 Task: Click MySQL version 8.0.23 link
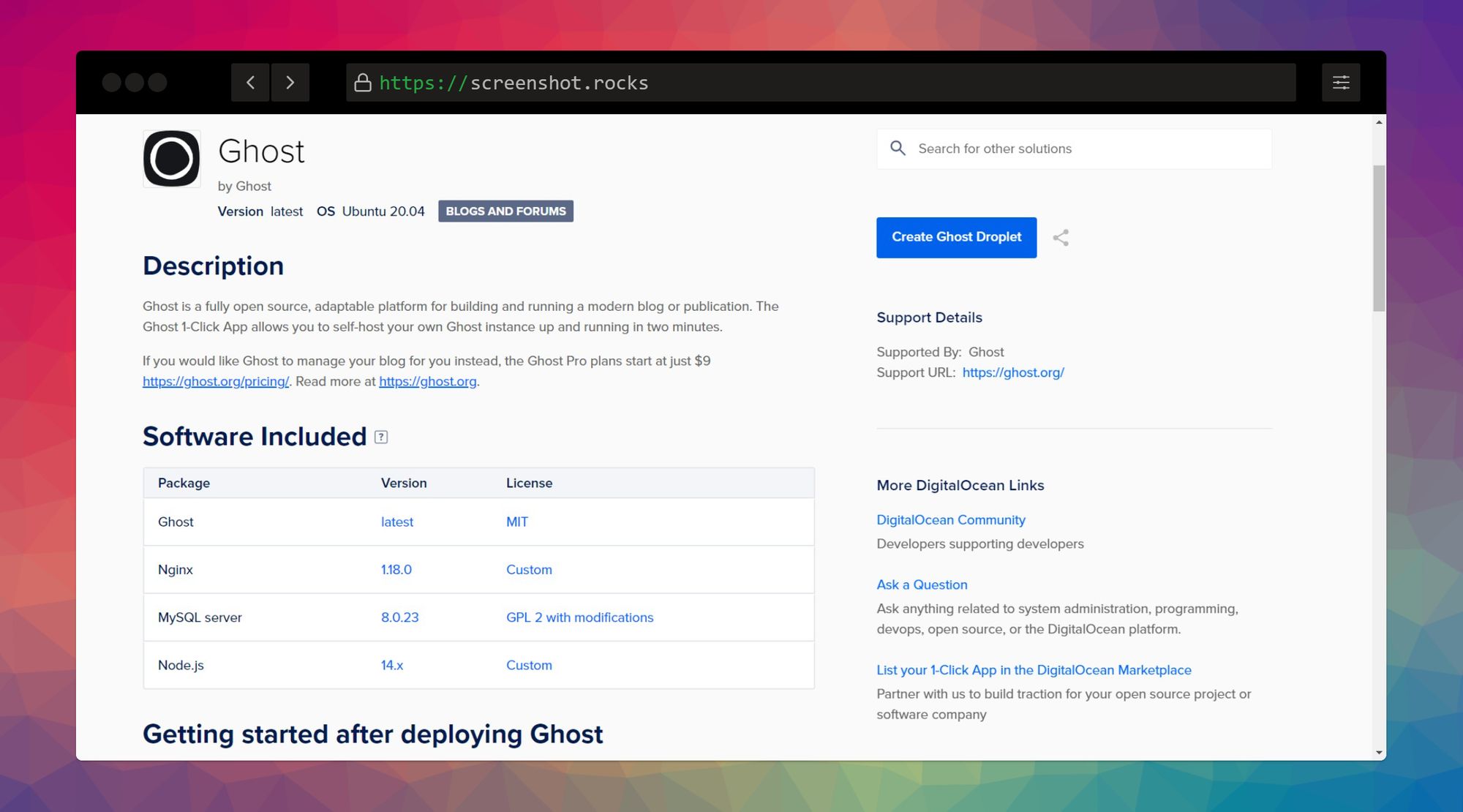pyautogui.click(x=400, y=617)
